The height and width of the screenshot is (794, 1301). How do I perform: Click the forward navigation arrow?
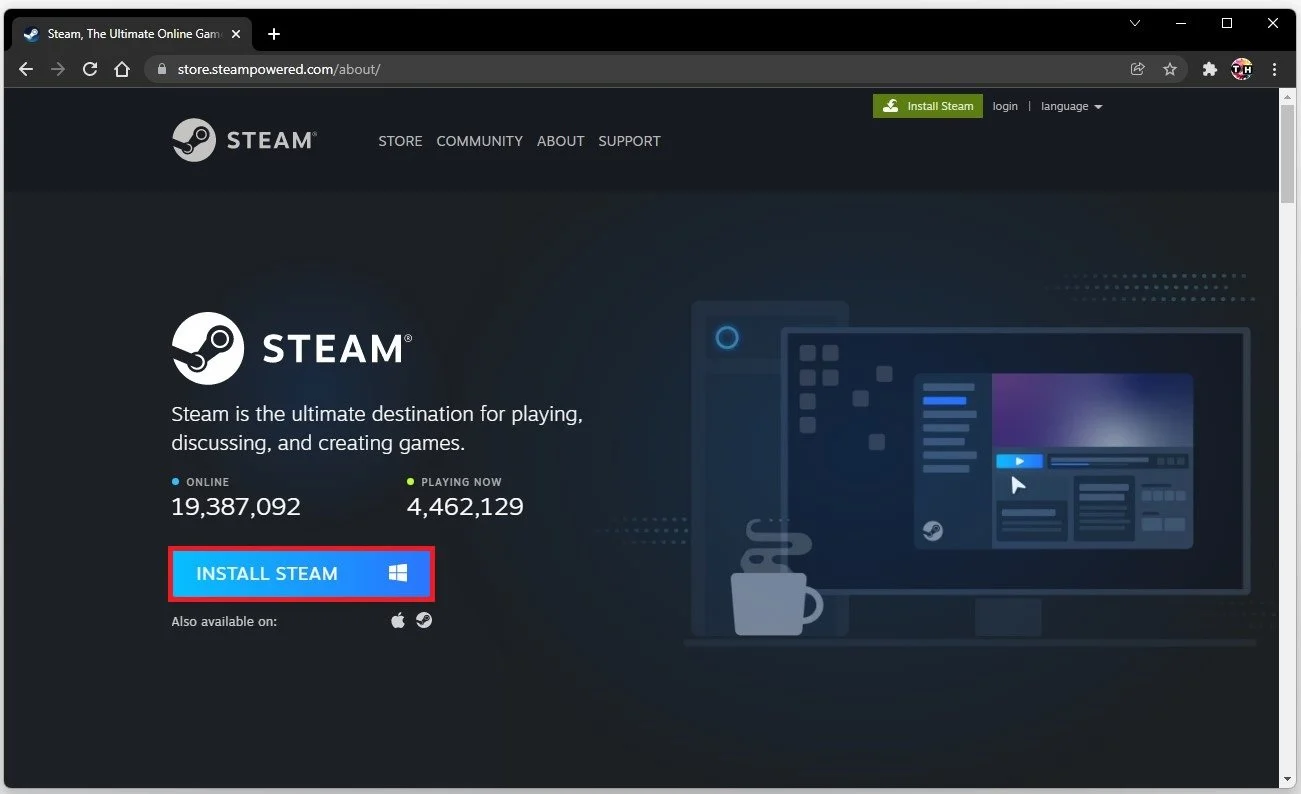click(58, 69)
